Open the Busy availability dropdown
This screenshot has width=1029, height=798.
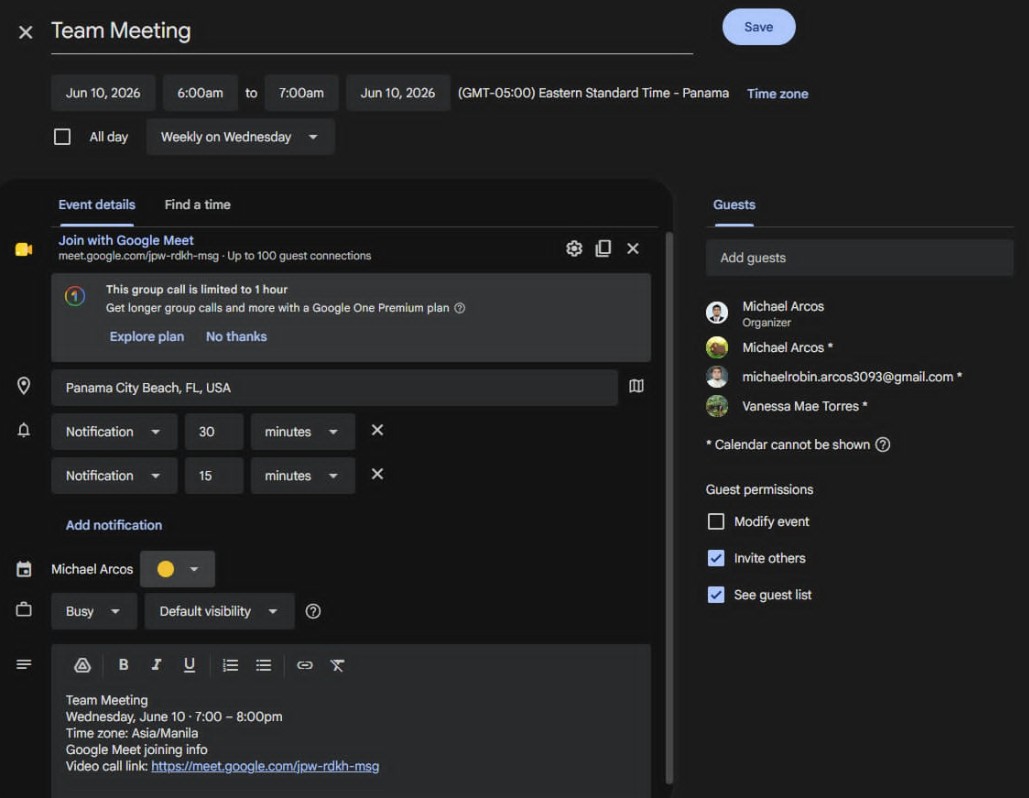coord(94,612)
